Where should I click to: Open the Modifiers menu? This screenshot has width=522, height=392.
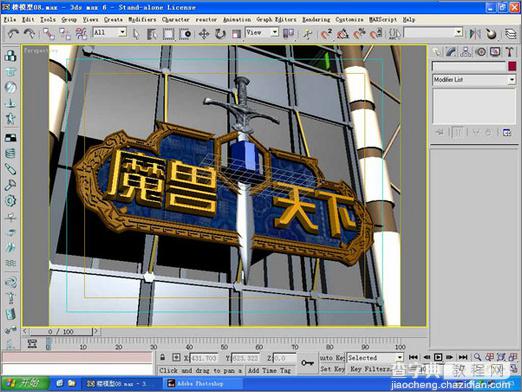pyautogui.click(x=142, y=20)
